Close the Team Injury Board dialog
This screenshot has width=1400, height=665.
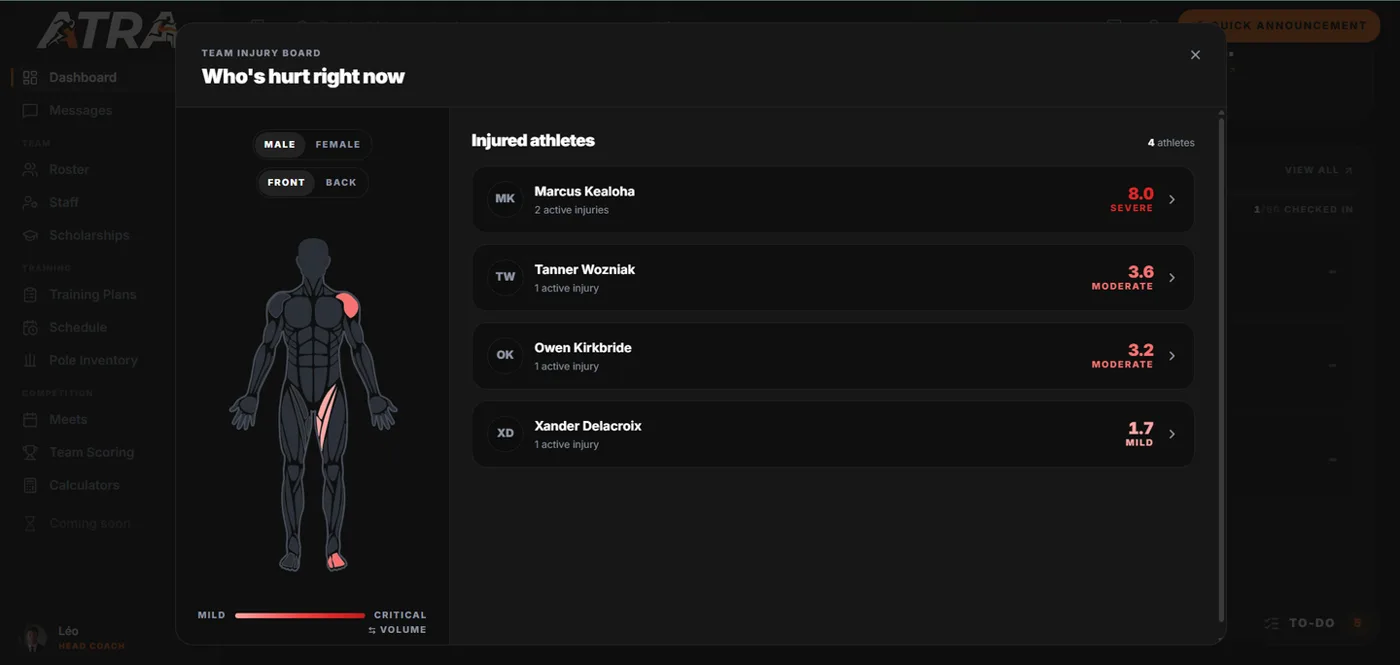tap(1195, 55)
